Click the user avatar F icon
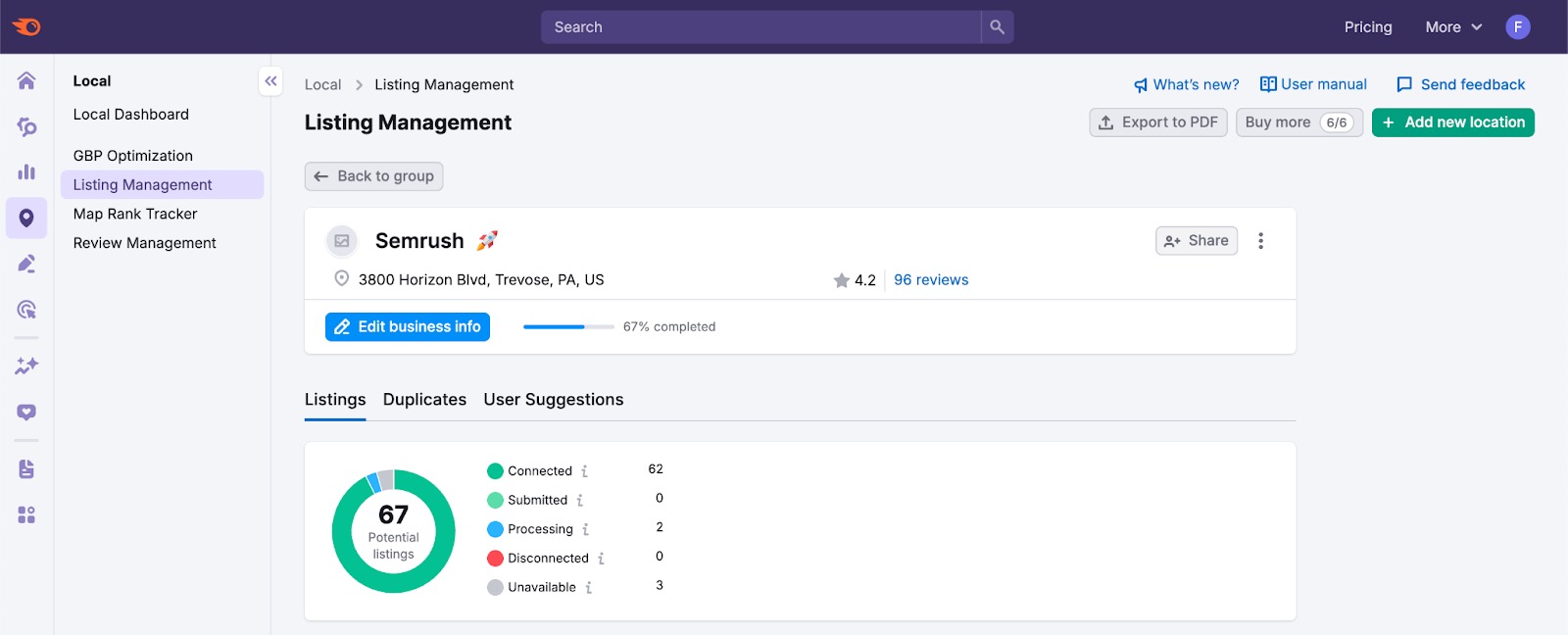Image resolution: width=1568 pixels, height=635 pixels. pyautogui.click(x=1517, y=27)
